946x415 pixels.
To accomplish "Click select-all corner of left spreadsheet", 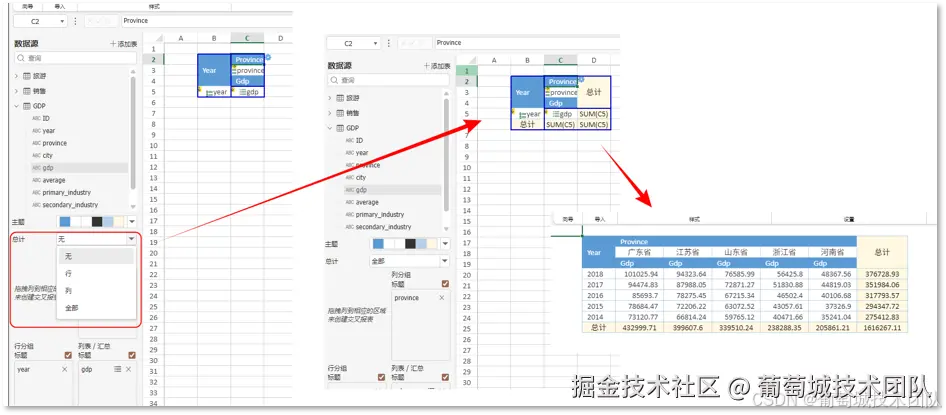I will (154, 39).
